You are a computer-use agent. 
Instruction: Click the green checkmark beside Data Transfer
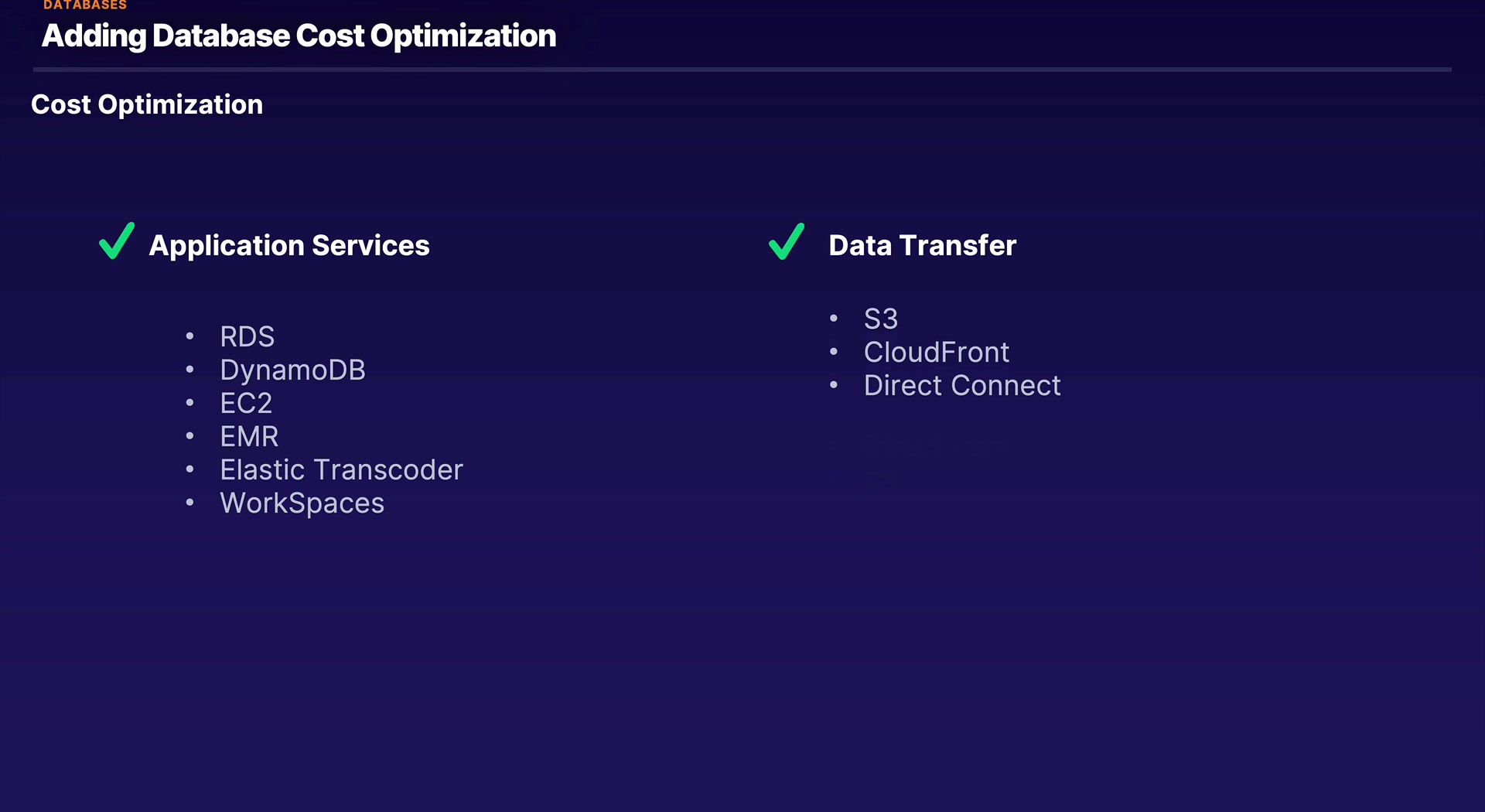787,241
